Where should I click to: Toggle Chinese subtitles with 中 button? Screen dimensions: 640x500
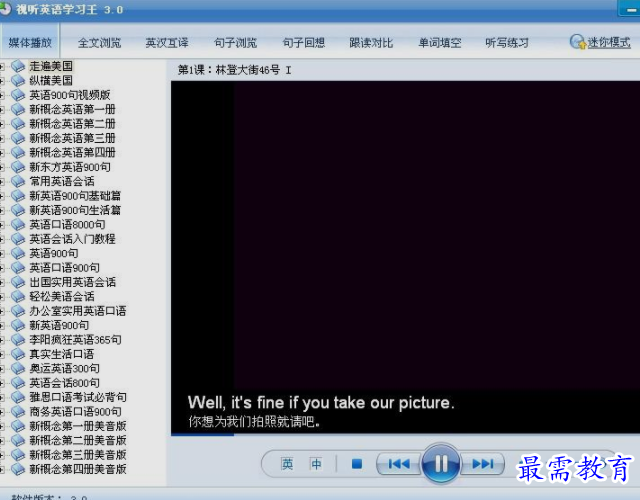(316, 464)
